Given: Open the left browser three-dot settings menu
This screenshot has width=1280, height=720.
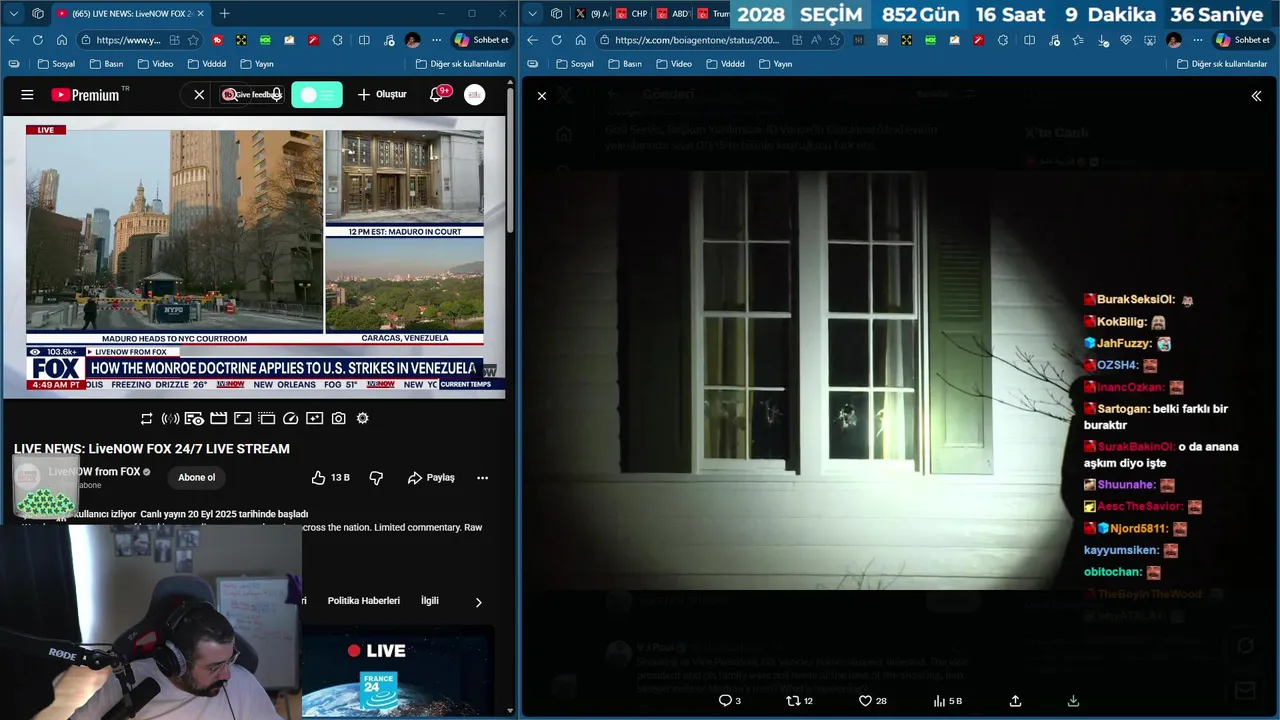Looking at the screenshot, I should point(436,40).
